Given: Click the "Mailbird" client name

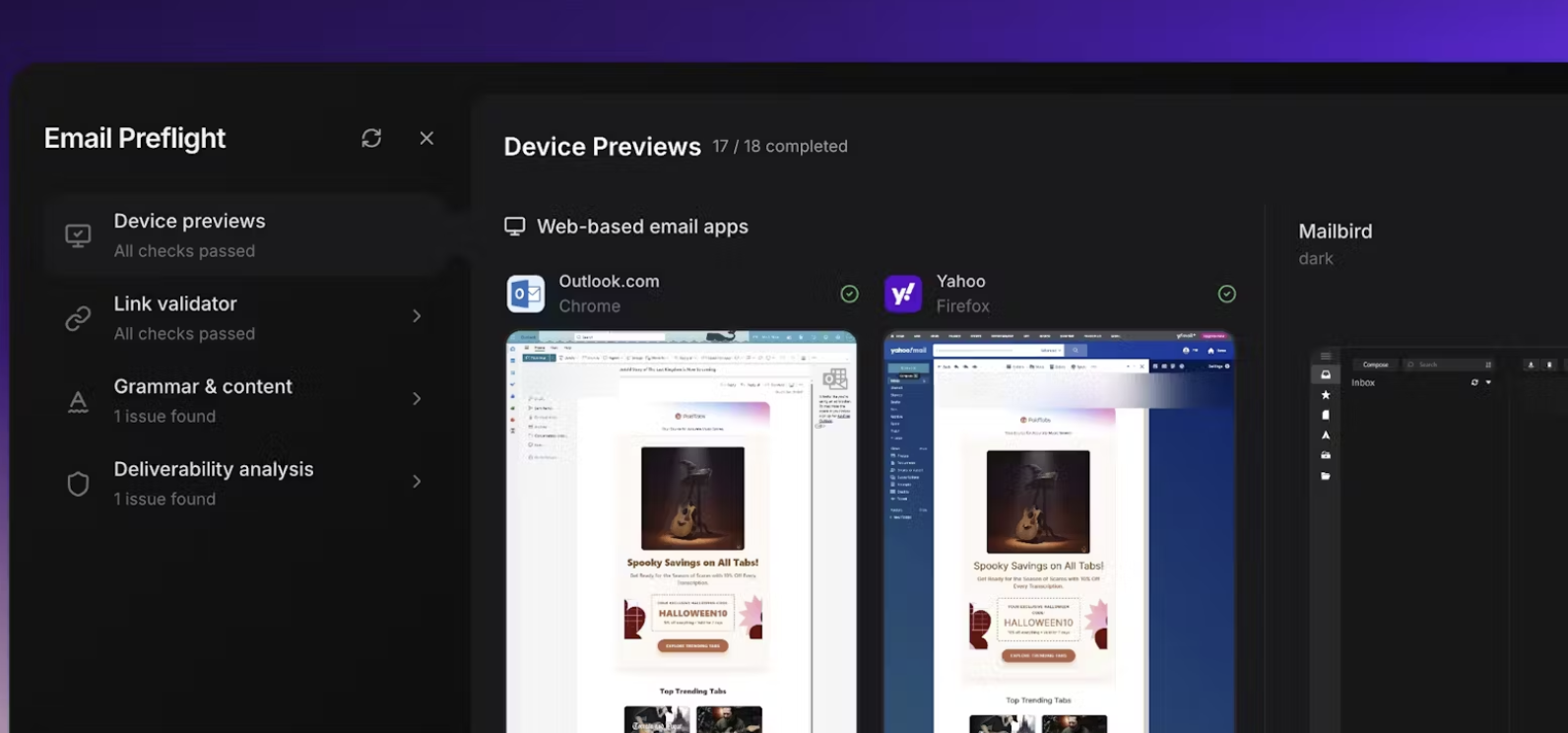Looking at the screenshot, I should (1335, 232).
